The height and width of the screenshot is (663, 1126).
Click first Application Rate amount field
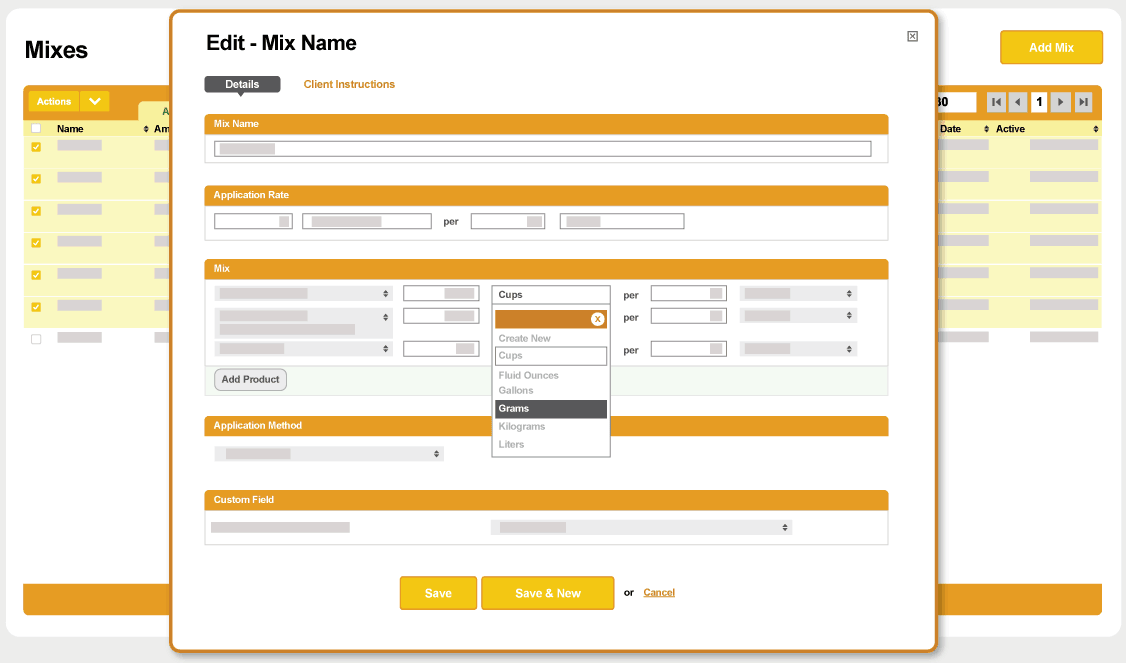[x=253, y=221]
